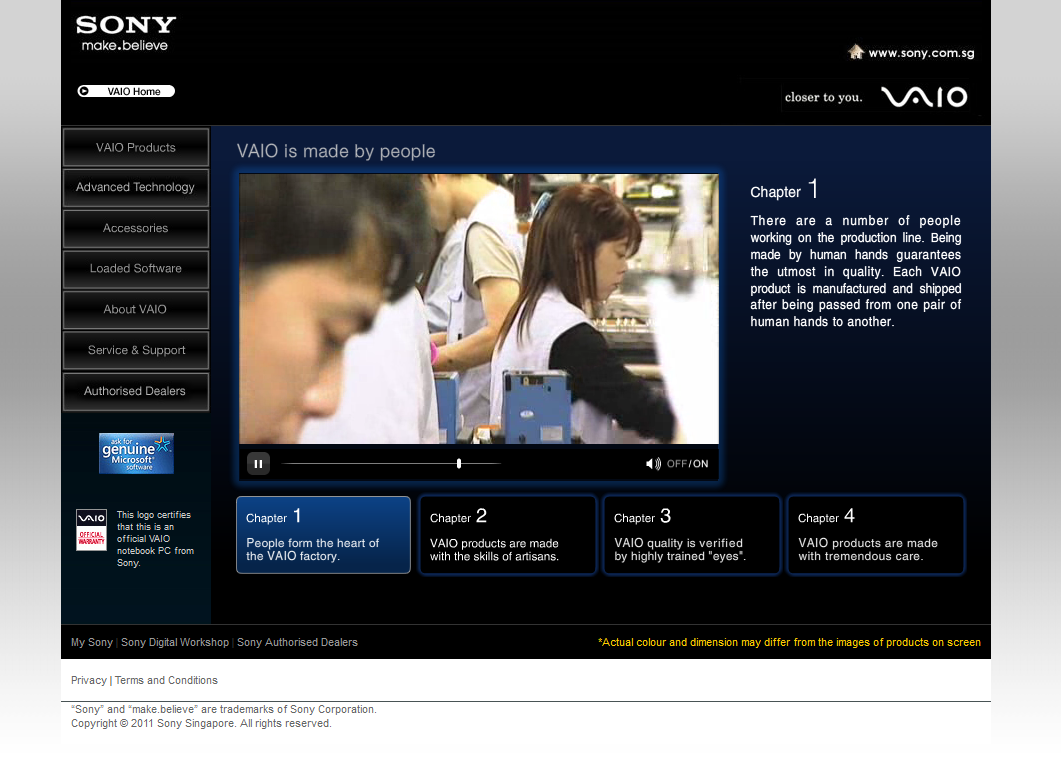Image resolution: width=1061 pixels, height=766 pixels.
Task: Open the Accessories menu item
Action: [135, 229]
